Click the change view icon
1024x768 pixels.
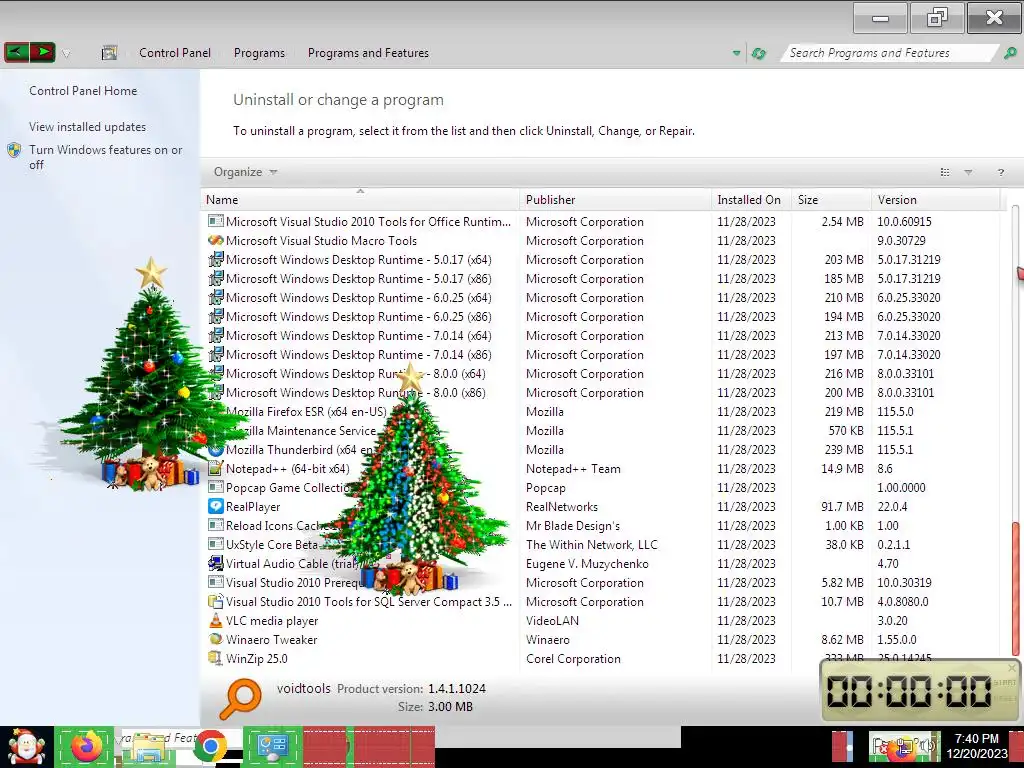pyautogui.click(x=944, y=172)
